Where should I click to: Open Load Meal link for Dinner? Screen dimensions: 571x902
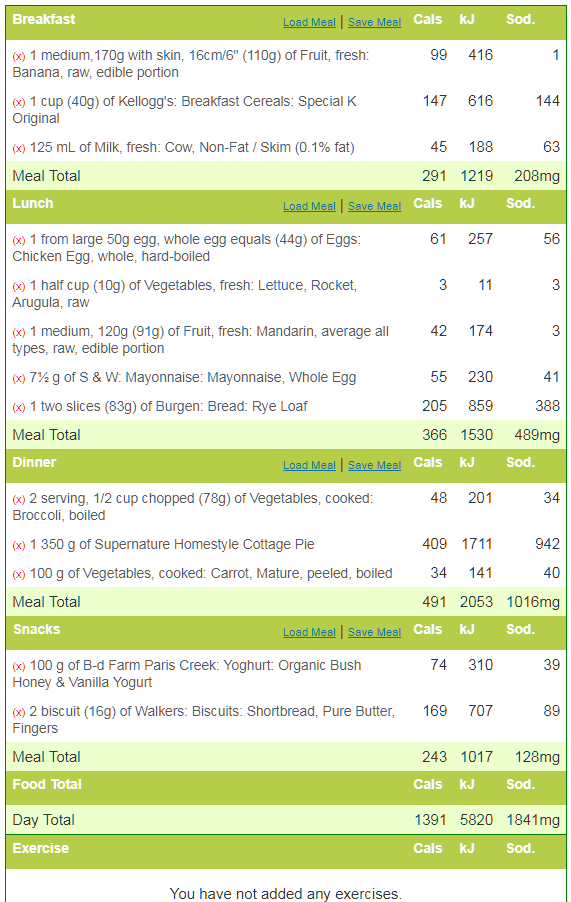309,465
